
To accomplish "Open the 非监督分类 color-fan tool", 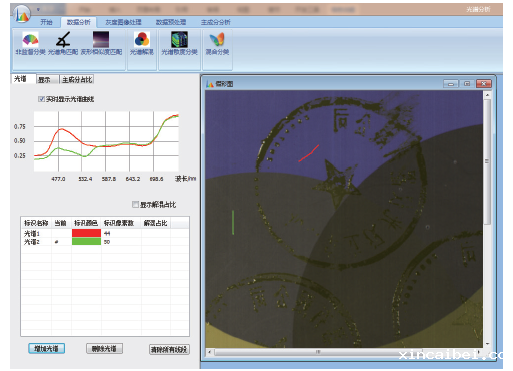I will 30,39.
